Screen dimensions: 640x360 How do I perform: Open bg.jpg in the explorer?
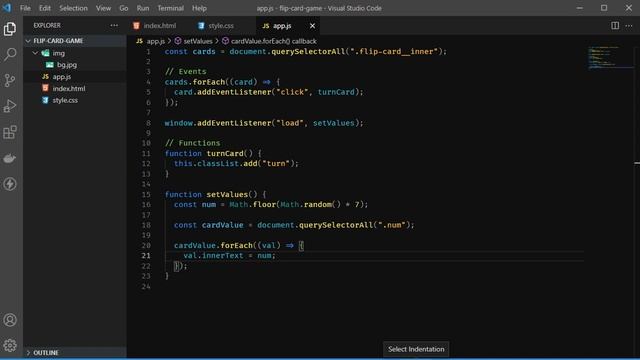pyautogui.click(x=67, y=65)
